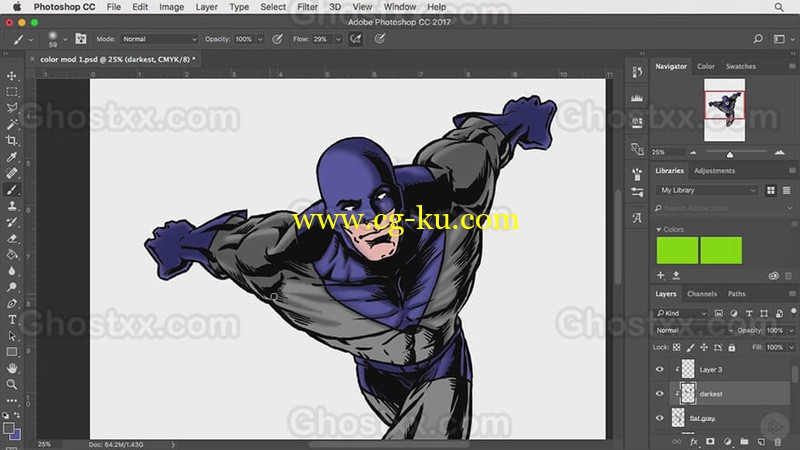Switch to the Paths tab
Image resolution: width=800 pixels, height=450 pixels.
[737, 294]
